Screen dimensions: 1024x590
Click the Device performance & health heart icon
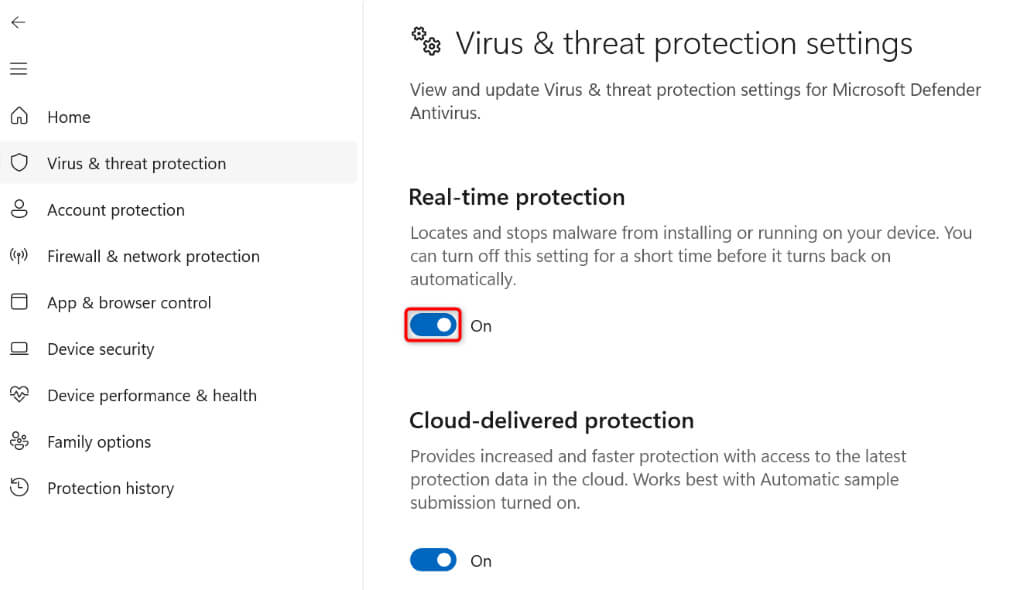(22, 395)
